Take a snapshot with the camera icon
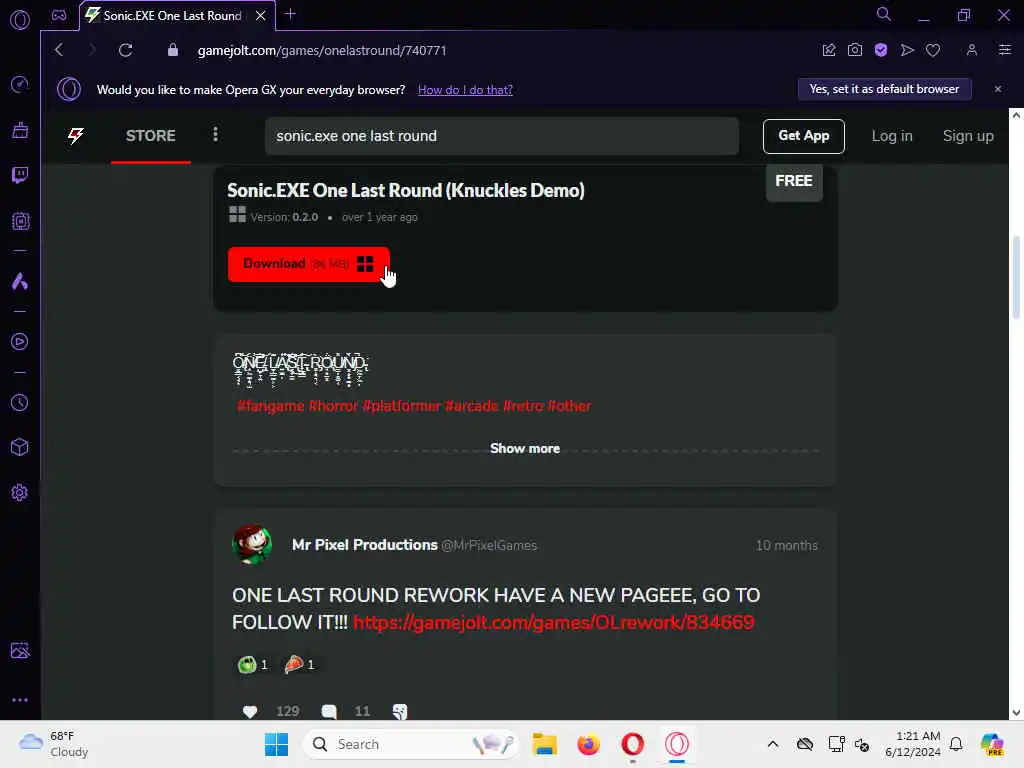The width and height of the screenshot is (1024, 768). pyautogui.click(x=855, y=50)
